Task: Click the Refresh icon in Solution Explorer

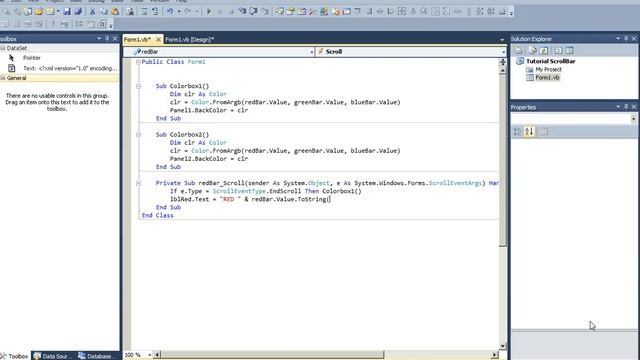Action: pos(544,51)
